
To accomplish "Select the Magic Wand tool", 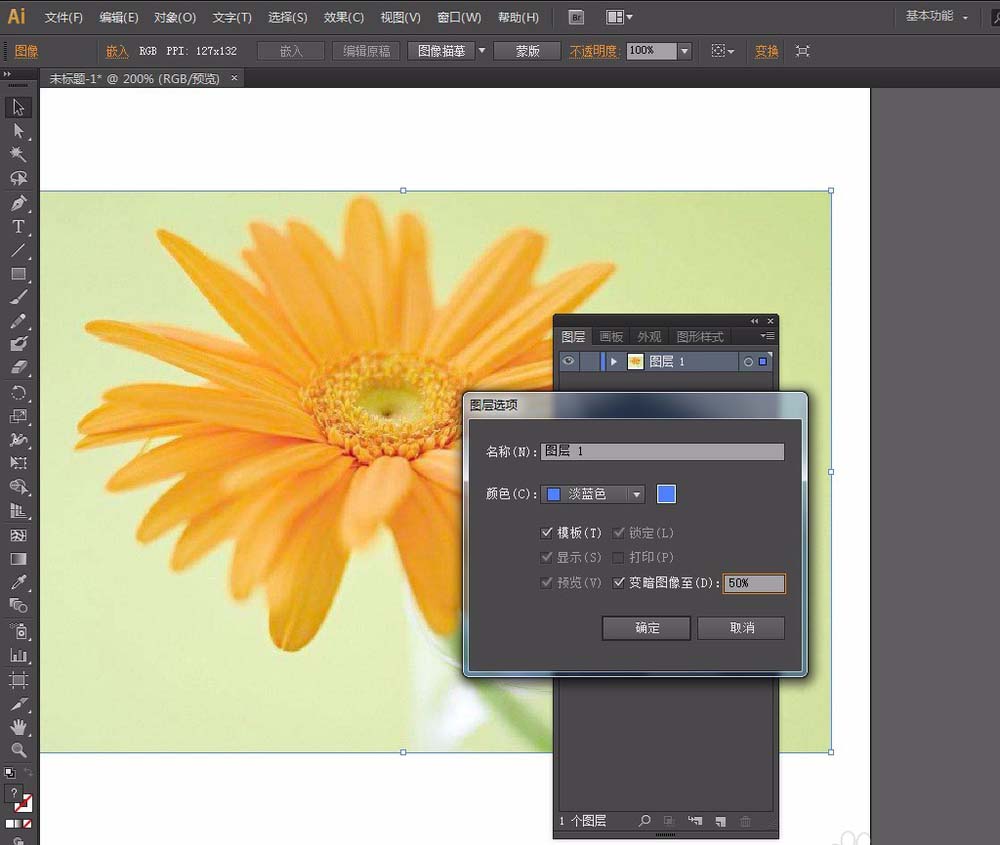I will click(x=18, y=154).
